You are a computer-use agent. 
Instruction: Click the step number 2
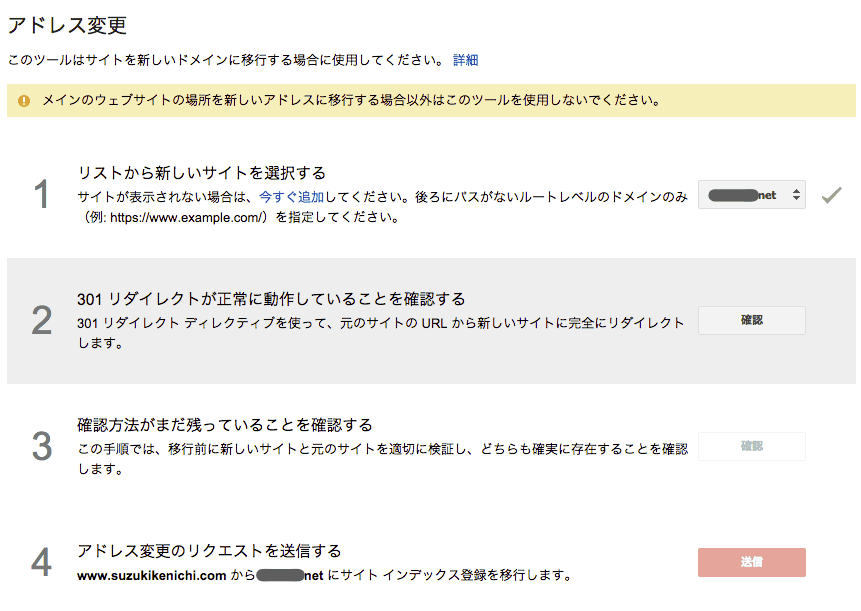coord(41,320)
